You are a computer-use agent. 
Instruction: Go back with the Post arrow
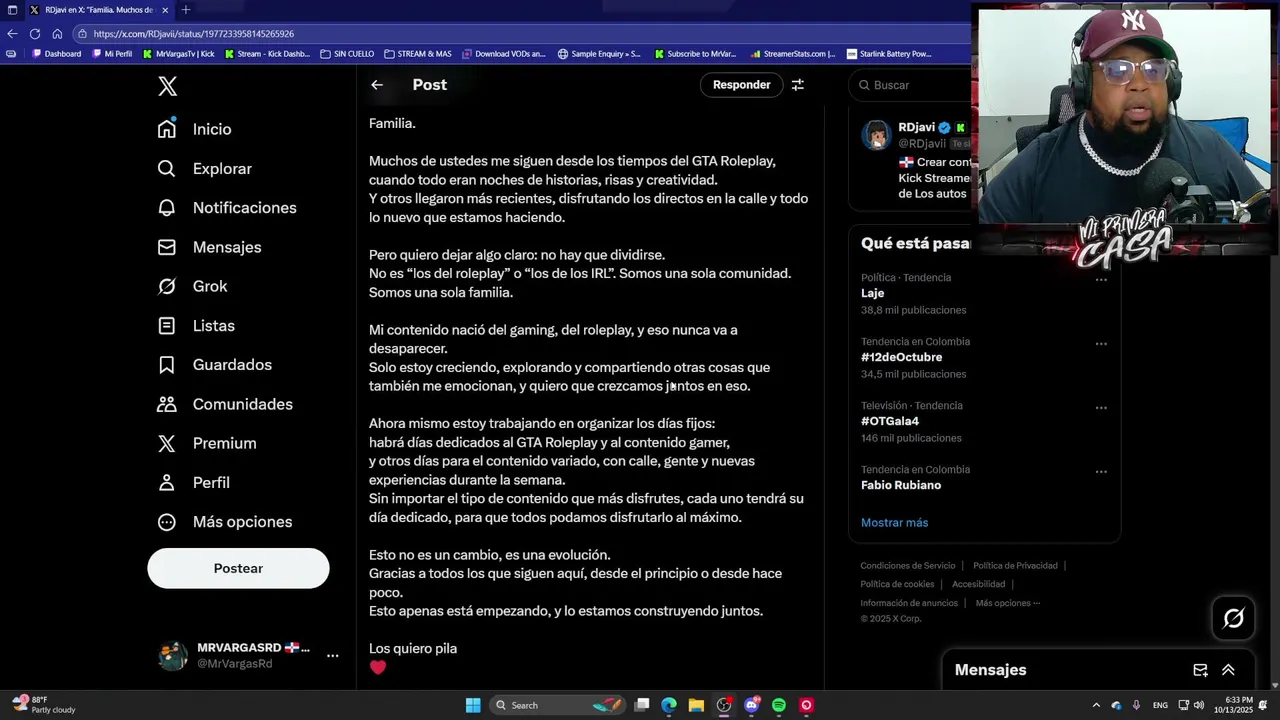pyautogui.click(x=377, y=85)
